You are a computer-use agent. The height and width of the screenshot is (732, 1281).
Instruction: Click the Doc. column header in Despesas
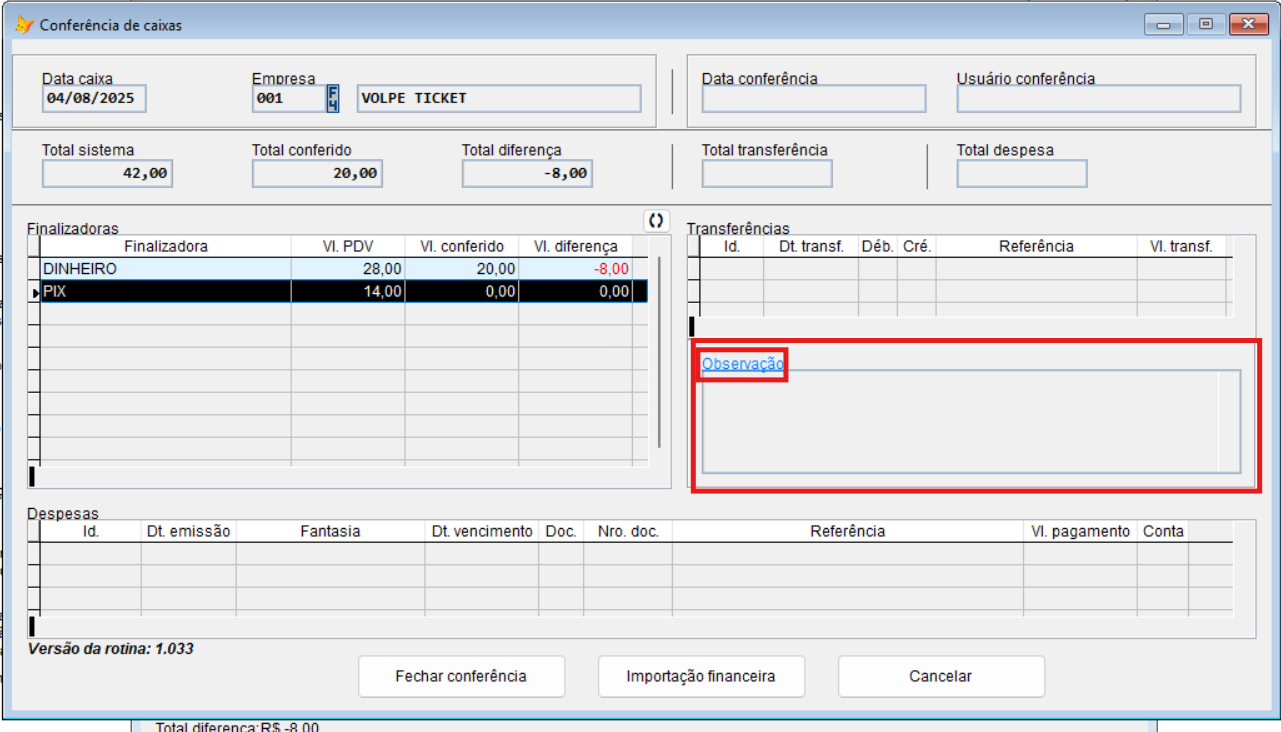pyautogui.click(x=561, y=531)
